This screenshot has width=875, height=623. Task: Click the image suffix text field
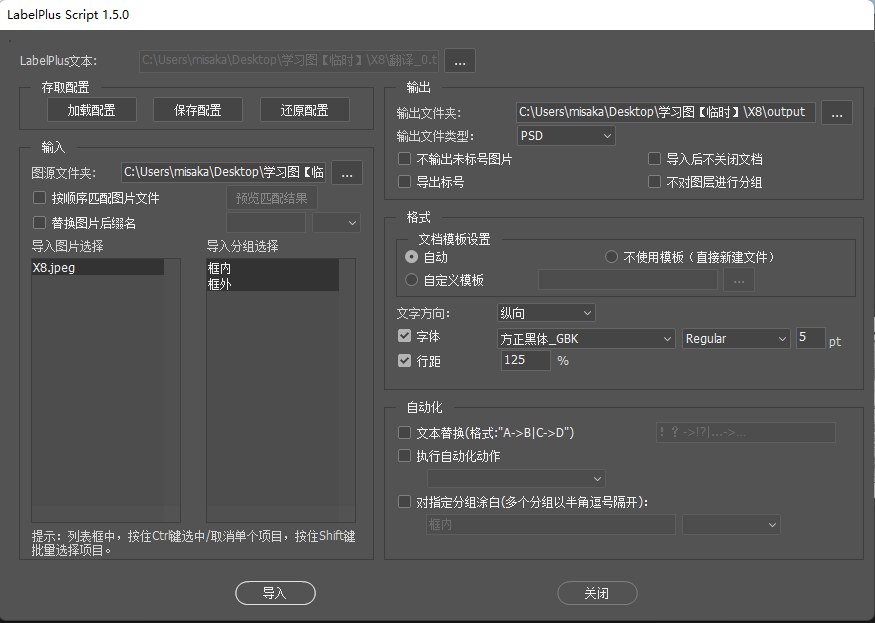point(266,223)
